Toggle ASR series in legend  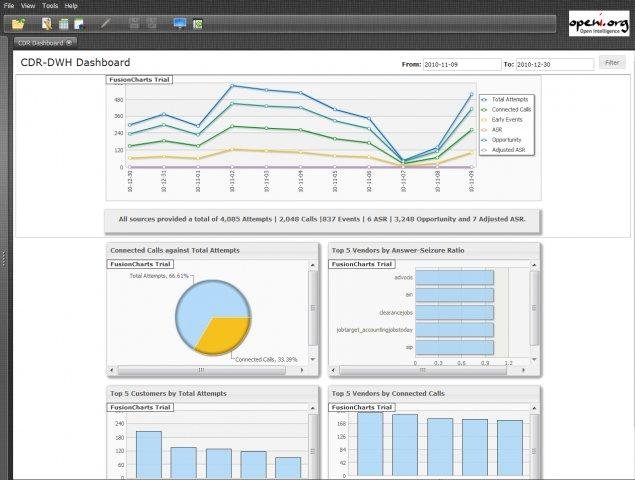pos(492,130)
